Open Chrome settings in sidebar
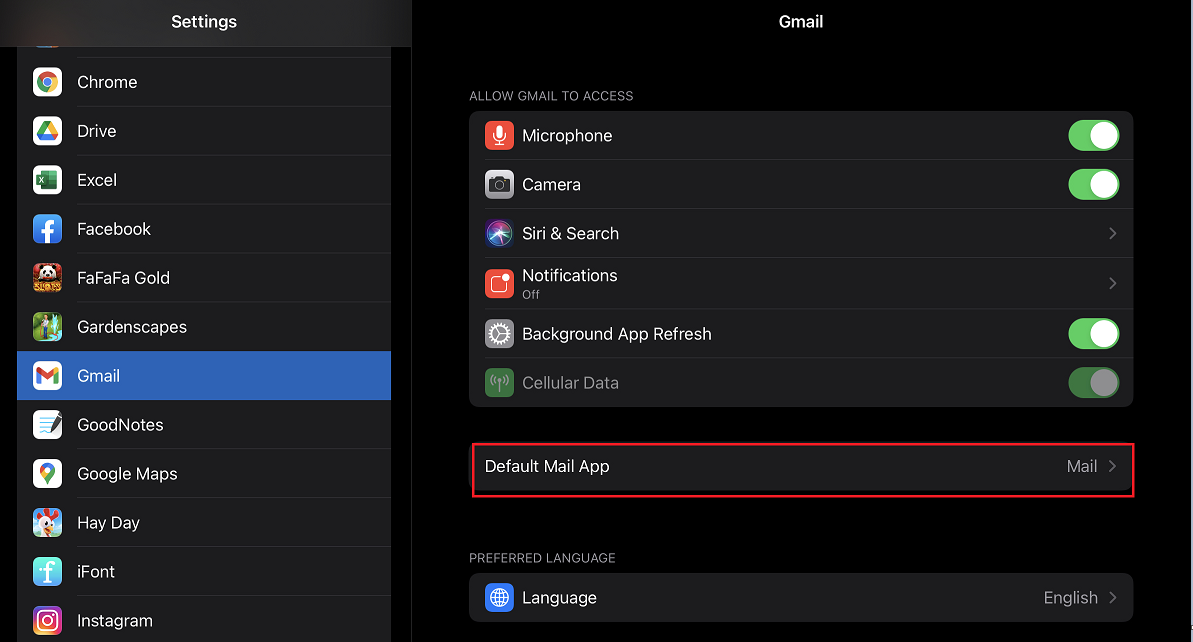Image resolution: width=1193 pixels, height=642 pixels. tap(204, 82)
